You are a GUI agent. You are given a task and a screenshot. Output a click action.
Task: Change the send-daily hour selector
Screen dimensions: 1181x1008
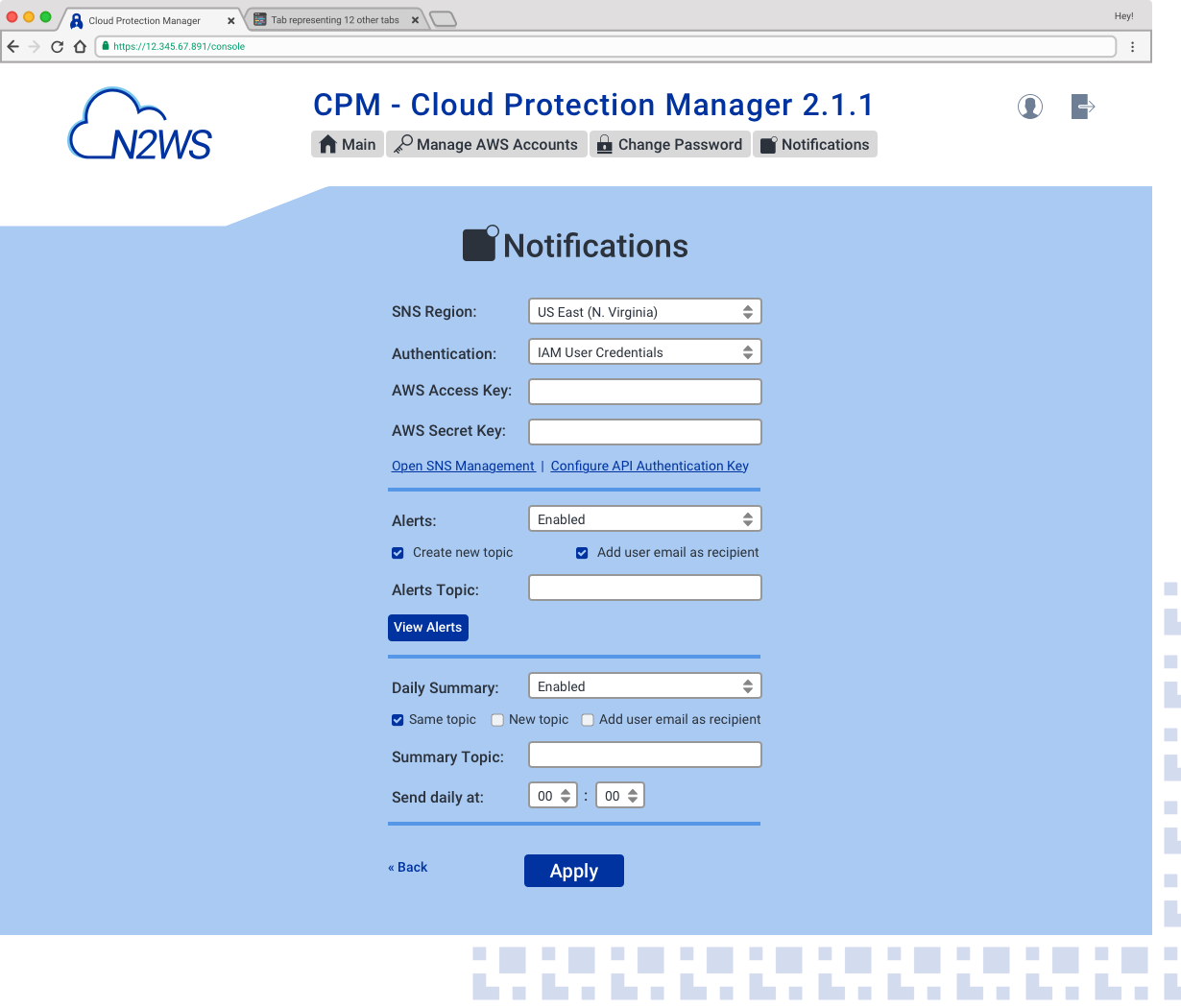click(x=553, y=796)
